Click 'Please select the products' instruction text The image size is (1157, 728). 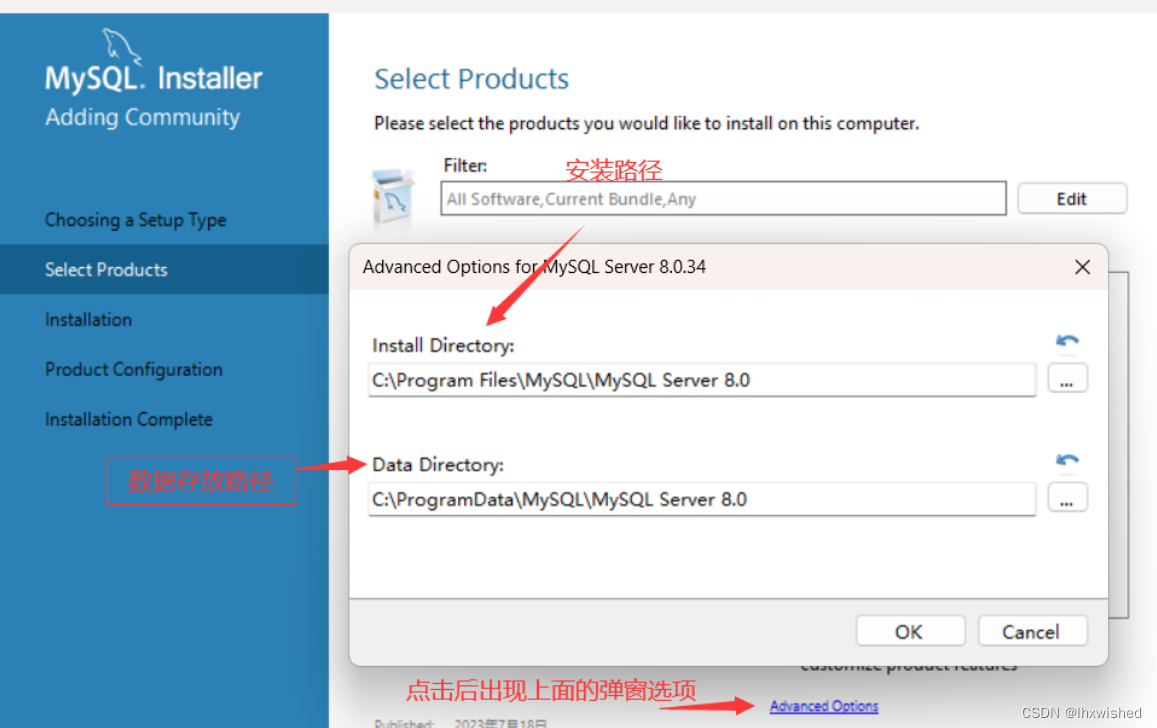(646, 123)
